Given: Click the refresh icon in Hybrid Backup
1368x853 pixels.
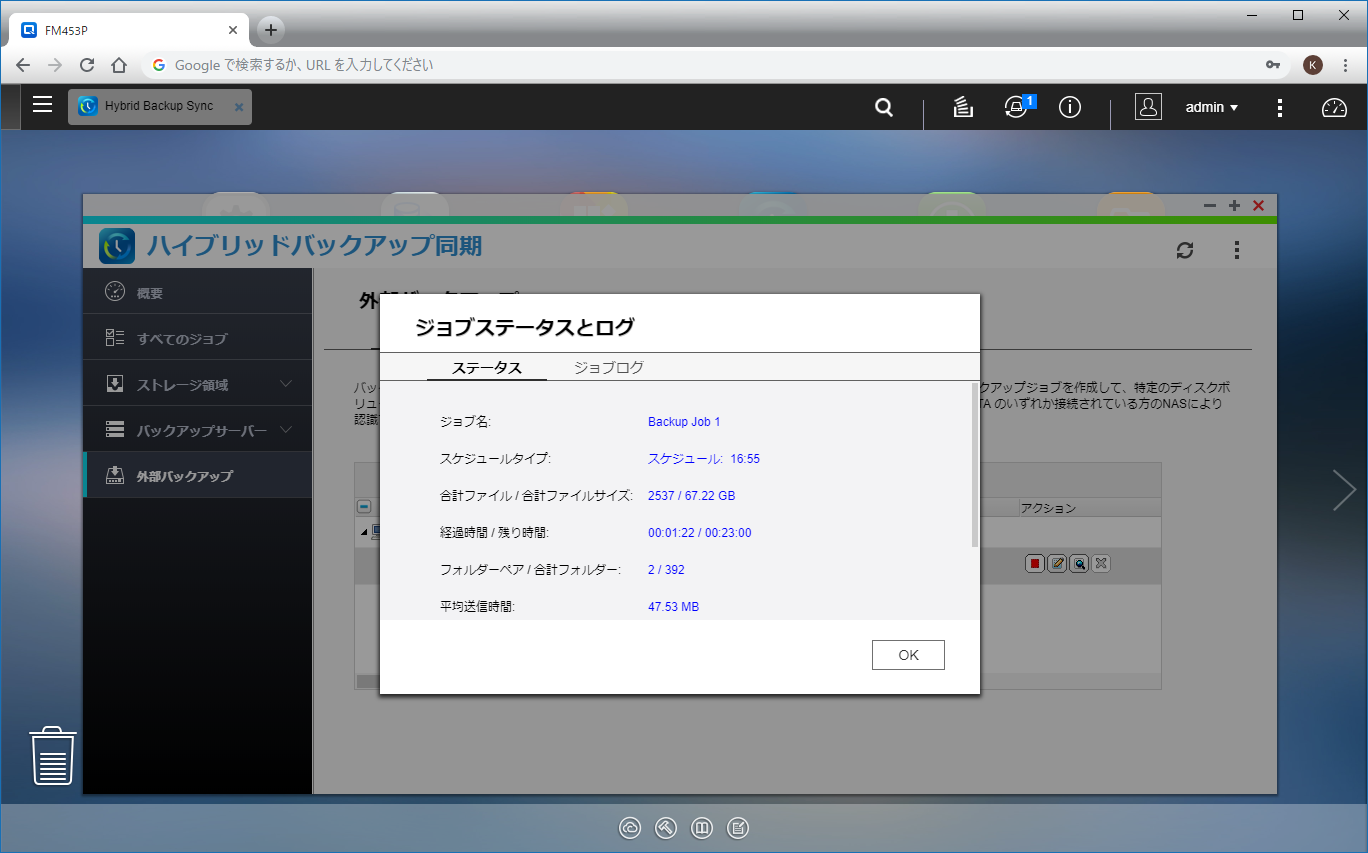Looking at the screenshot, I should pos(1185,250).
